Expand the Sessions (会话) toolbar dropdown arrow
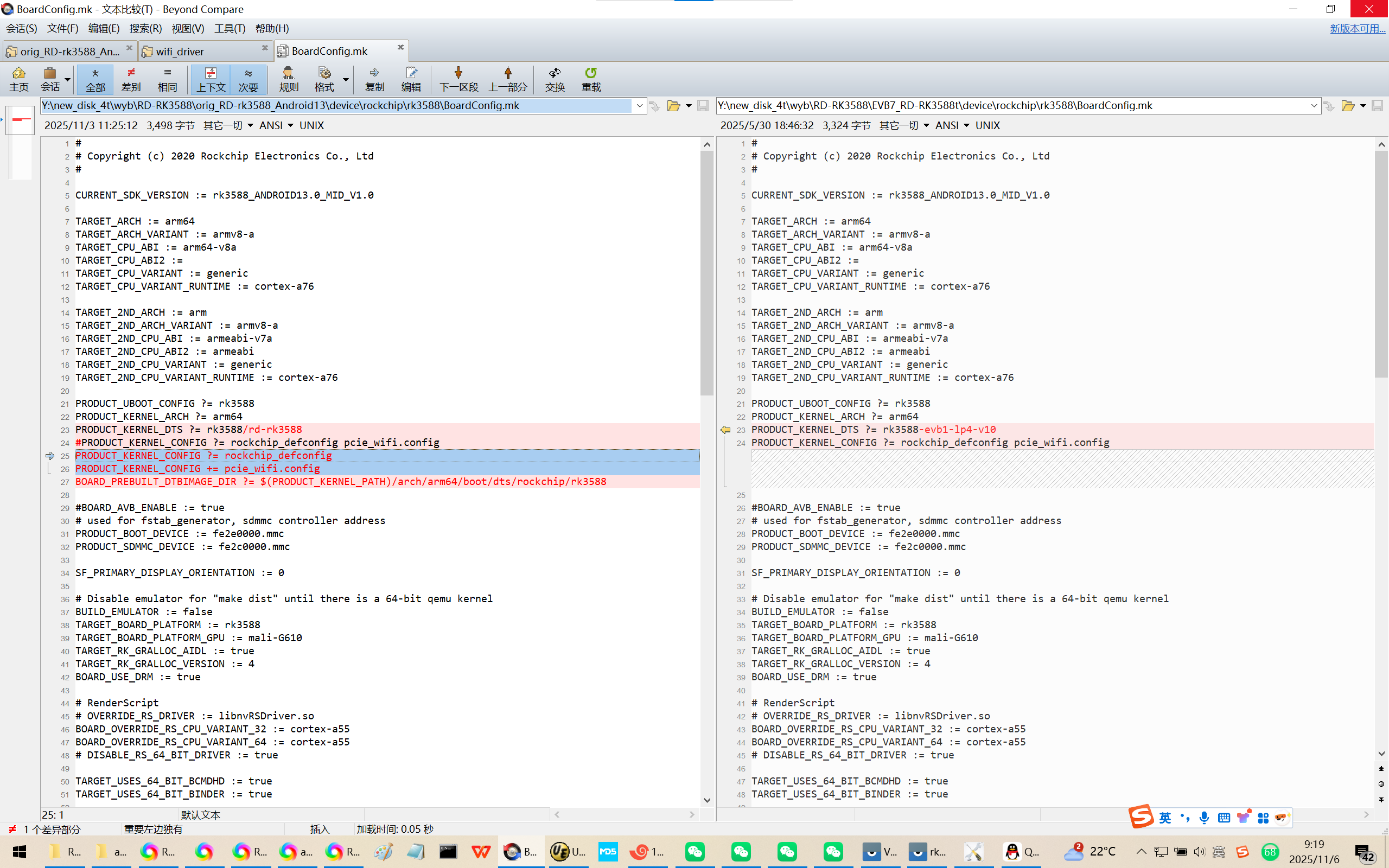 click(68, 79)
